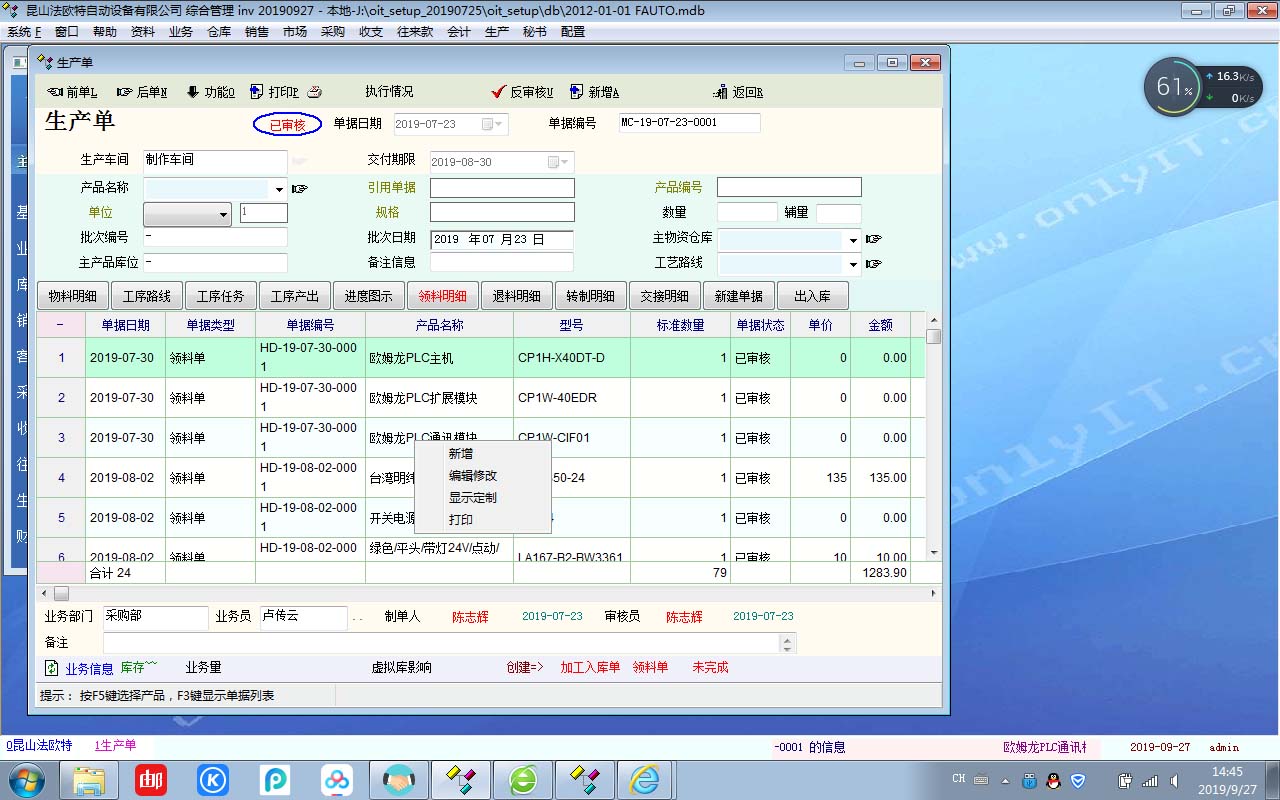This screenshot has width=1280, height=800.
Task: Create new document with 新增 icon
Action: [x=577, y=92]
